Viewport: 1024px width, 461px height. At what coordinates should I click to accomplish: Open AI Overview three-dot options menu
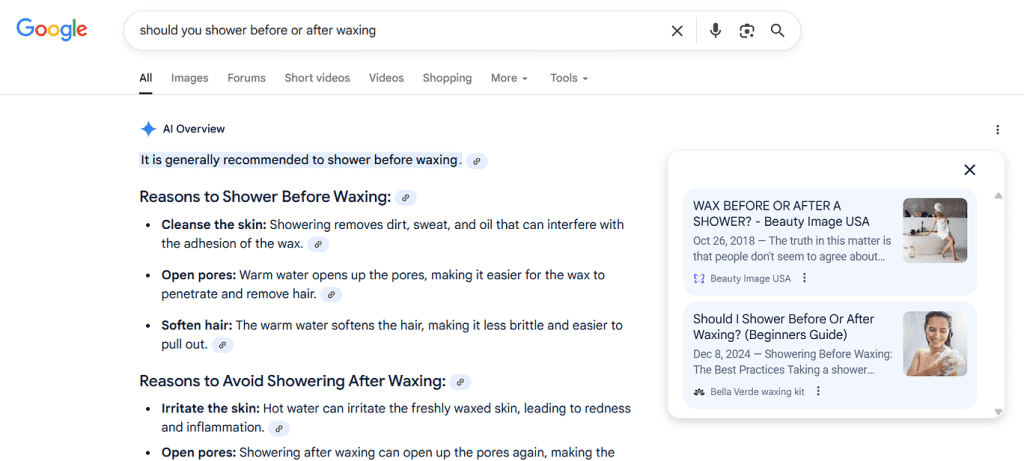click(997, 130)
